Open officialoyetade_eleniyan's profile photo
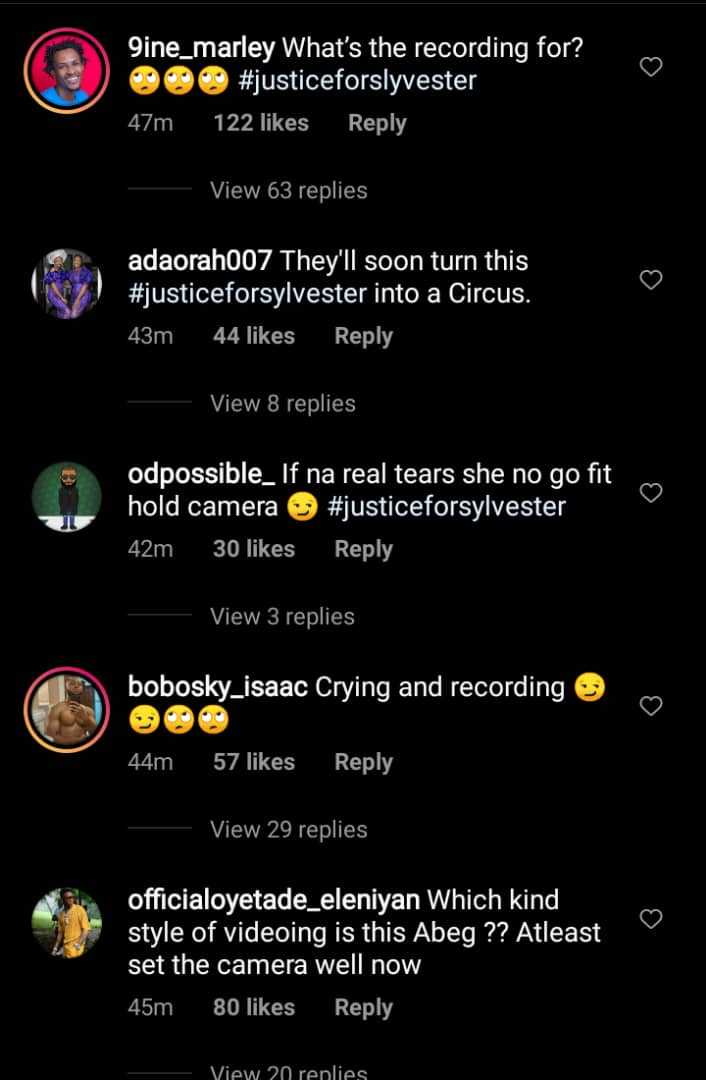706x1080 pixels. pyautogui.click(x=66, y=922)
